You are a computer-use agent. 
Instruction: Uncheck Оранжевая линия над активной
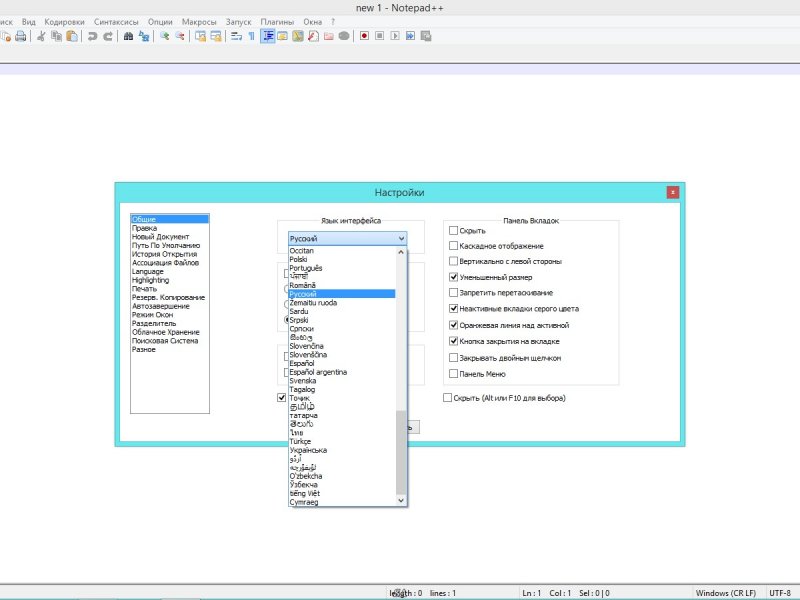pyautogui.click(x=453, y=325)
